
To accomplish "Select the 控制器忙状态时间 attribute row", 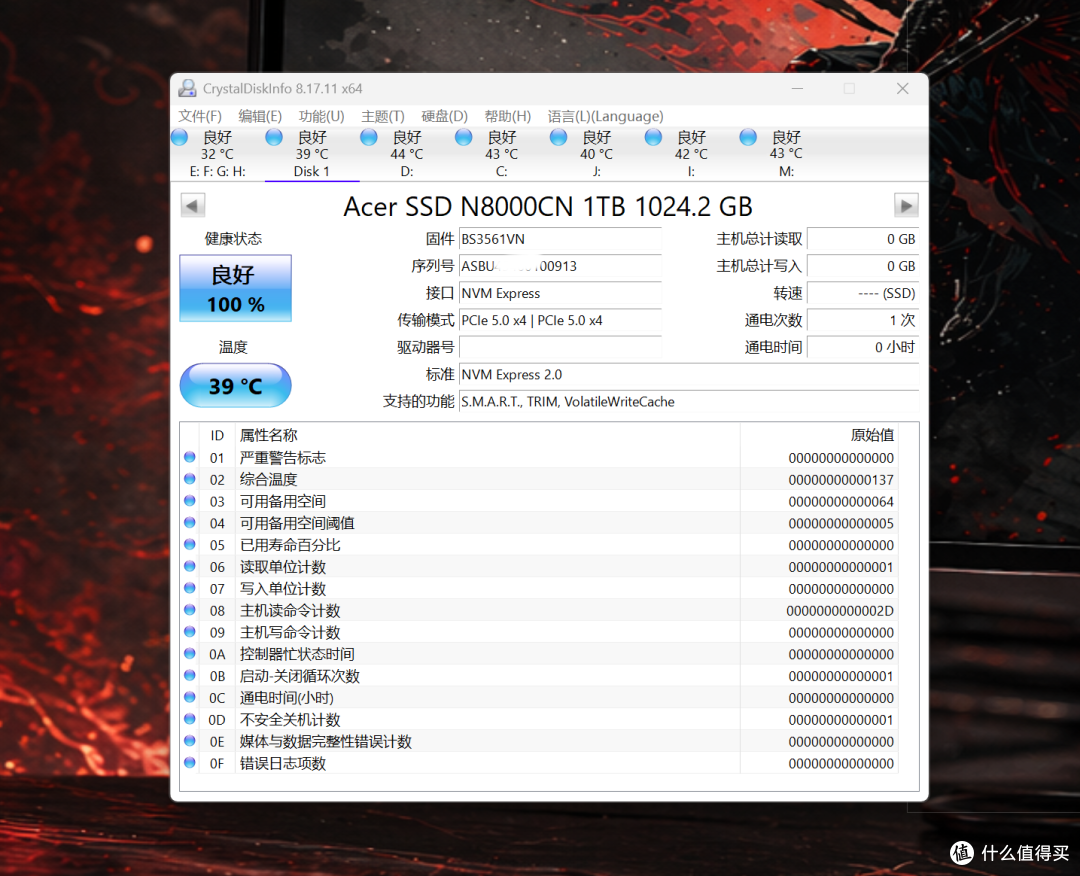I will (539, 654).
